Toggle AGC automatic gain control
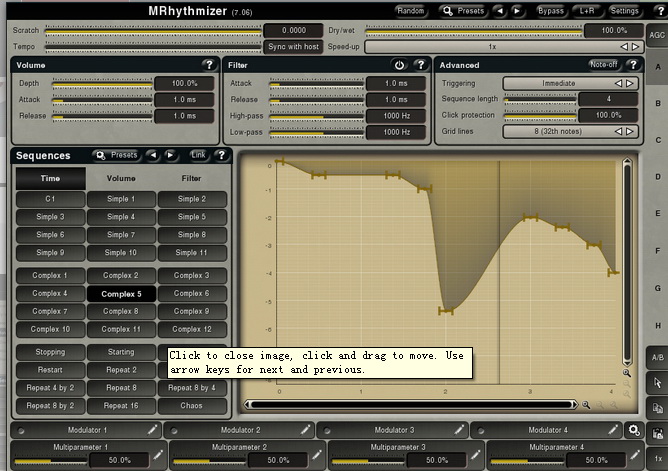The width and height of the screenshot is (668, 471). pyautogui.click(x=656, y=35)
